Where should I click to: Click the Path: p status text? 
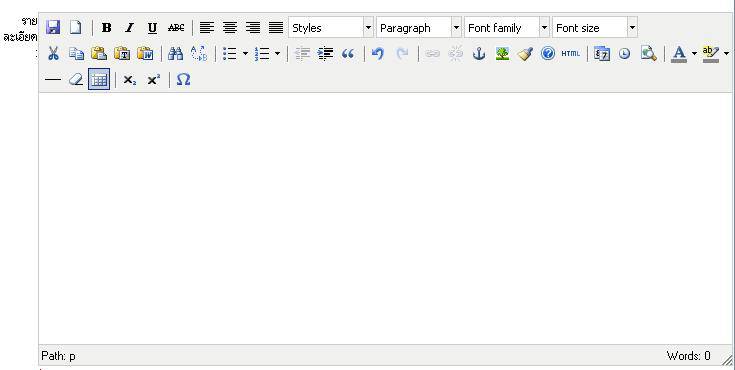pyautogui.click(x=59, y=356)
